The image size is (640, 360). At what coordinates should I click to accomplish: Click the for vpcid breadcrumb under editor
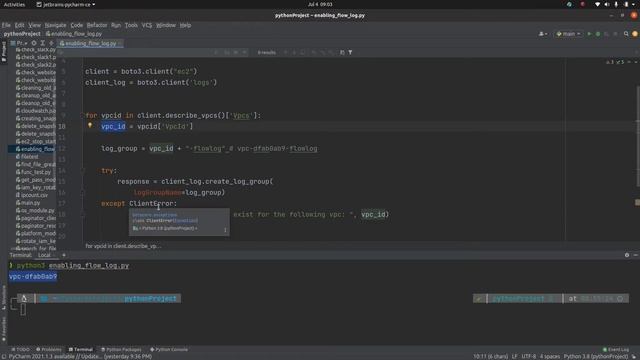click(x=123, y=246)
